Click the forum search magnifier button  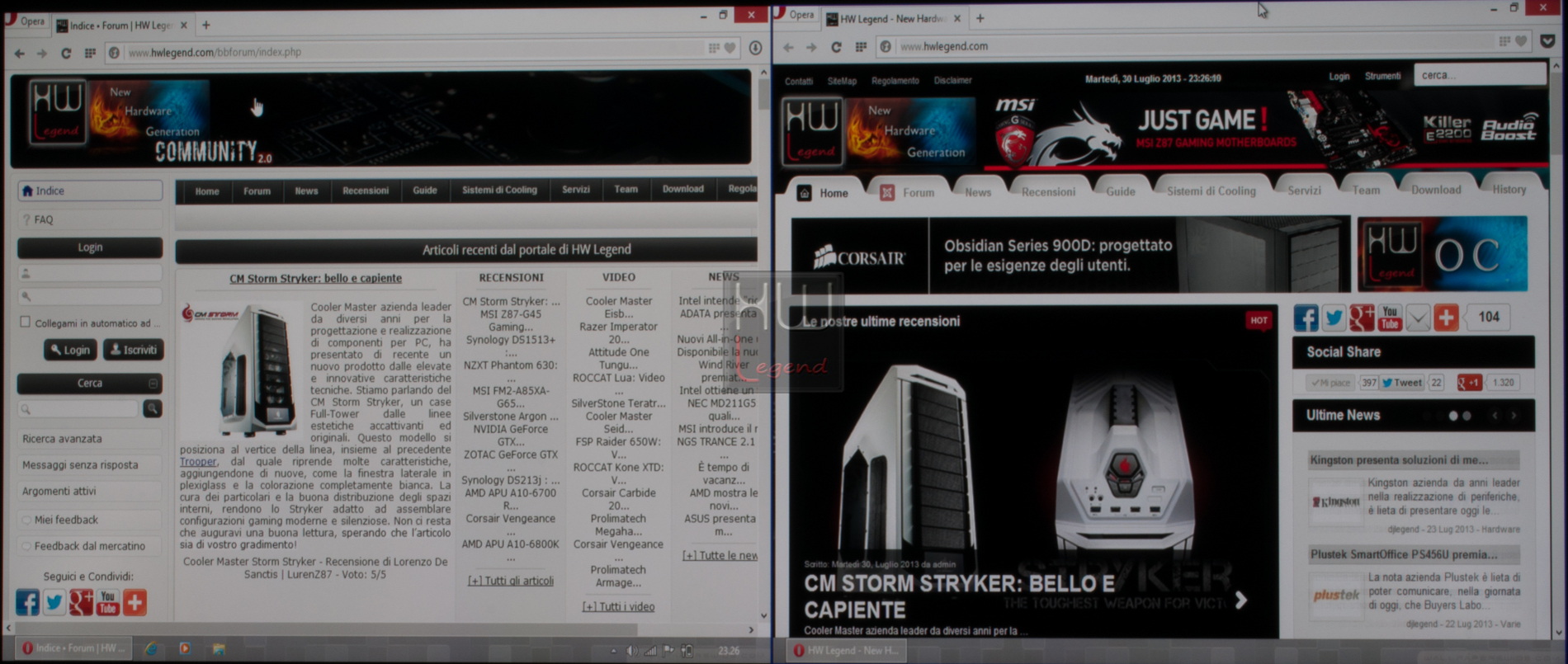coord(153,408)
